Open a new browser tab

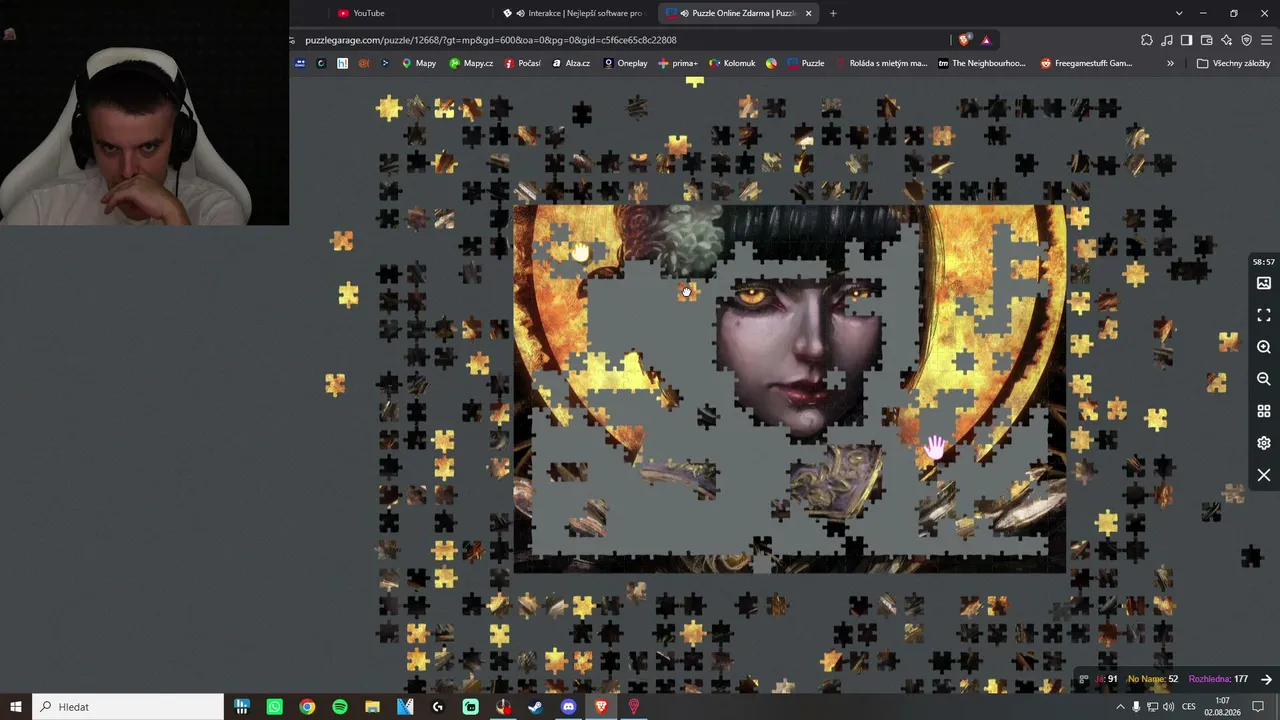833,13
